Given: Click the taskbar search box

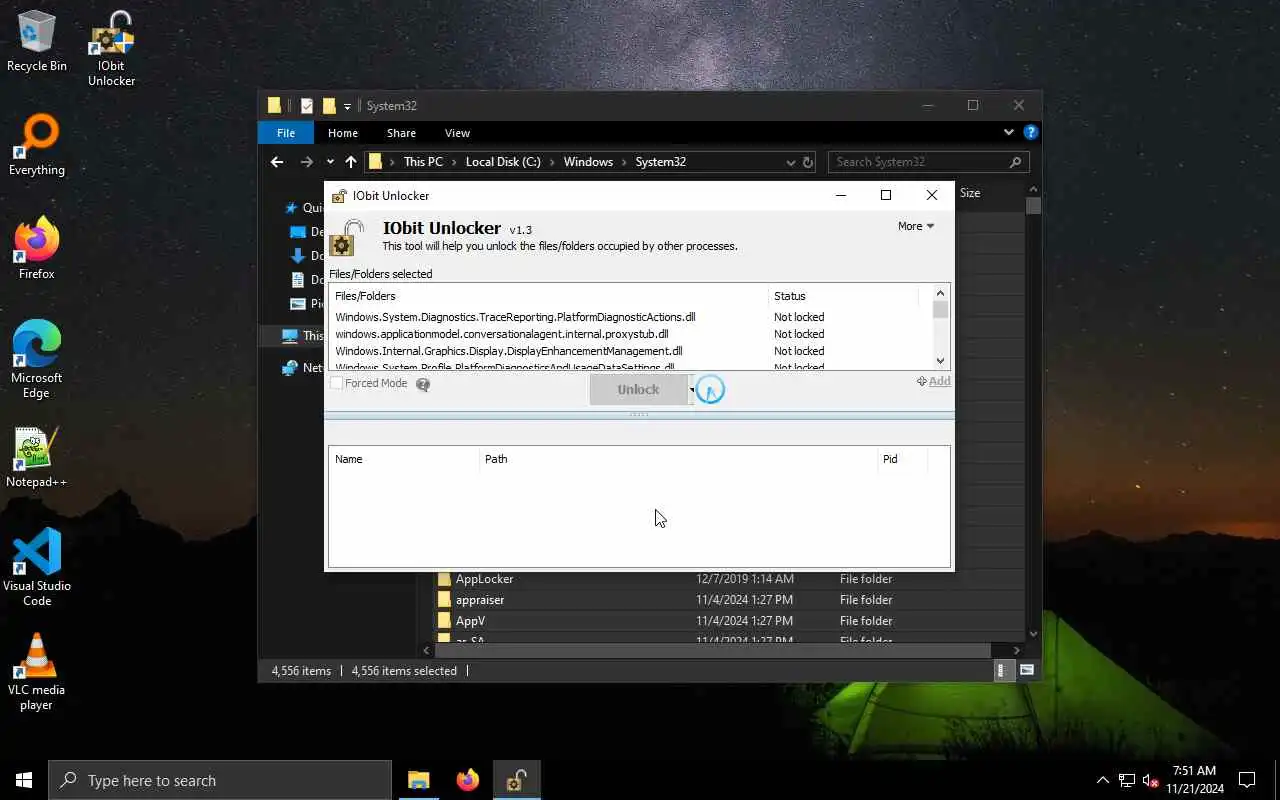Looking at the screenshot, I should click(x=220, y=780).
